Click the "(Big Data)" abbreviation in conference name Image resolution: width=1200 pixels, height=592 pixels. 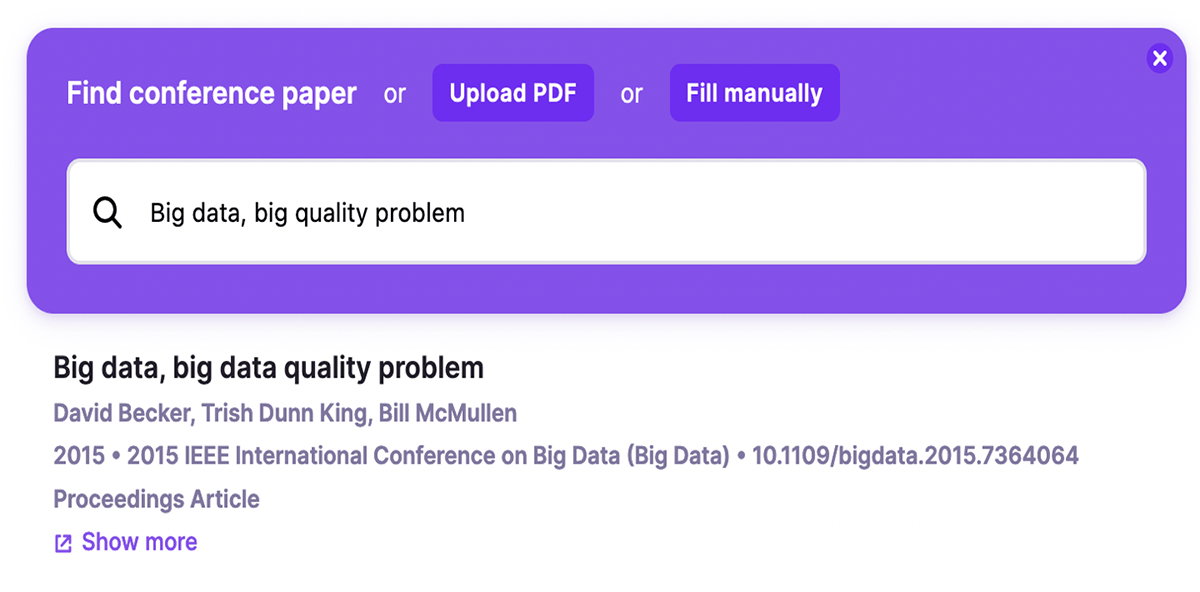(x=678, y=456)
